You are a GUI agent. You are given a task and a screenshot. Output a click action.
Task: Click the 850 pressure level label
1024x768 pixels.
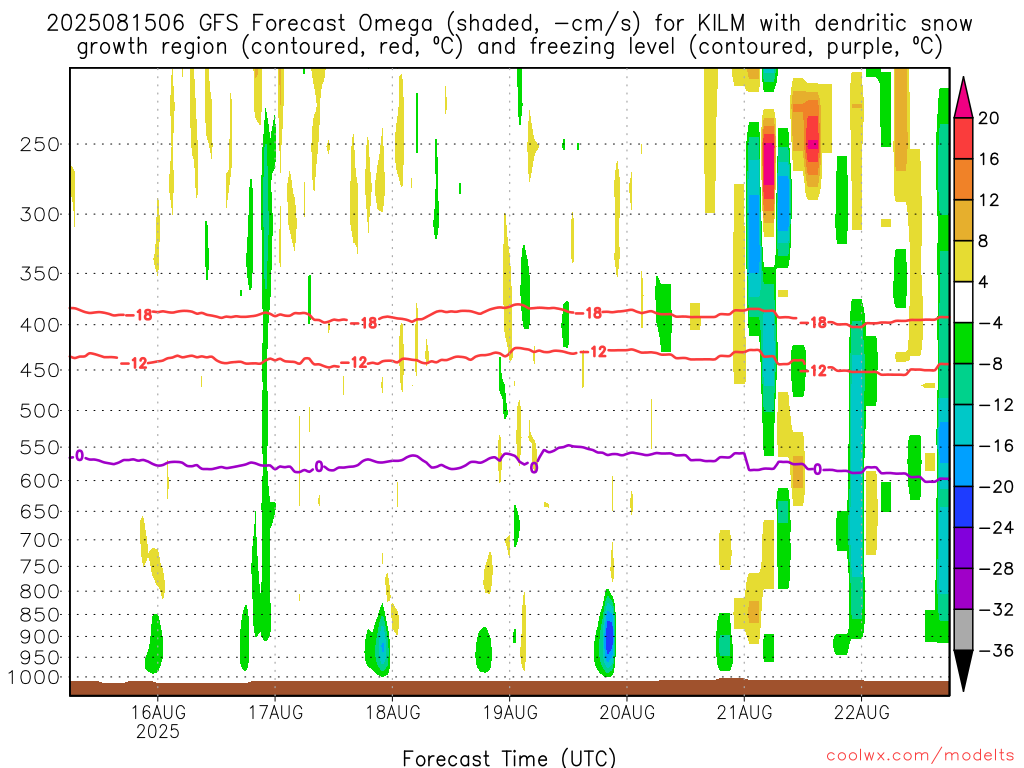[40, 615]
